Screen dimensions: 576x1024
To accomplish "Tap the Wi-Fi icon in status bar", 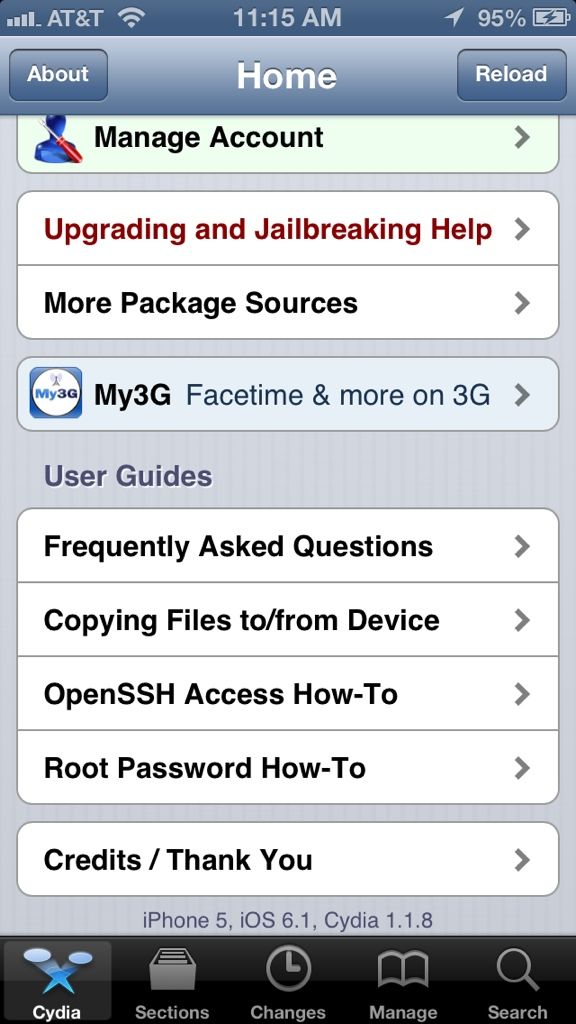I will coord(131,18).
